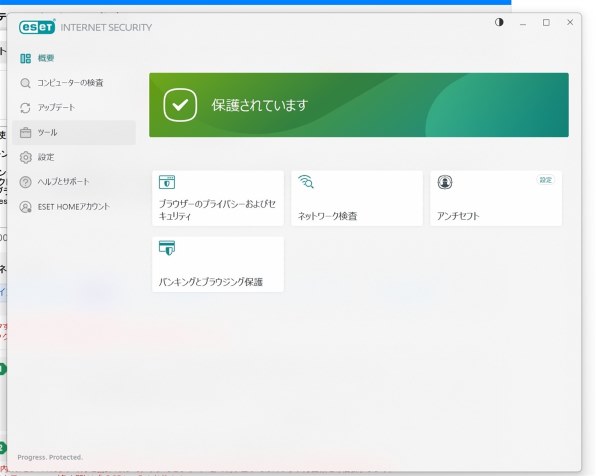Click the Progress. Protected. footer text
596x476 pixels.
tap(50, 457)
